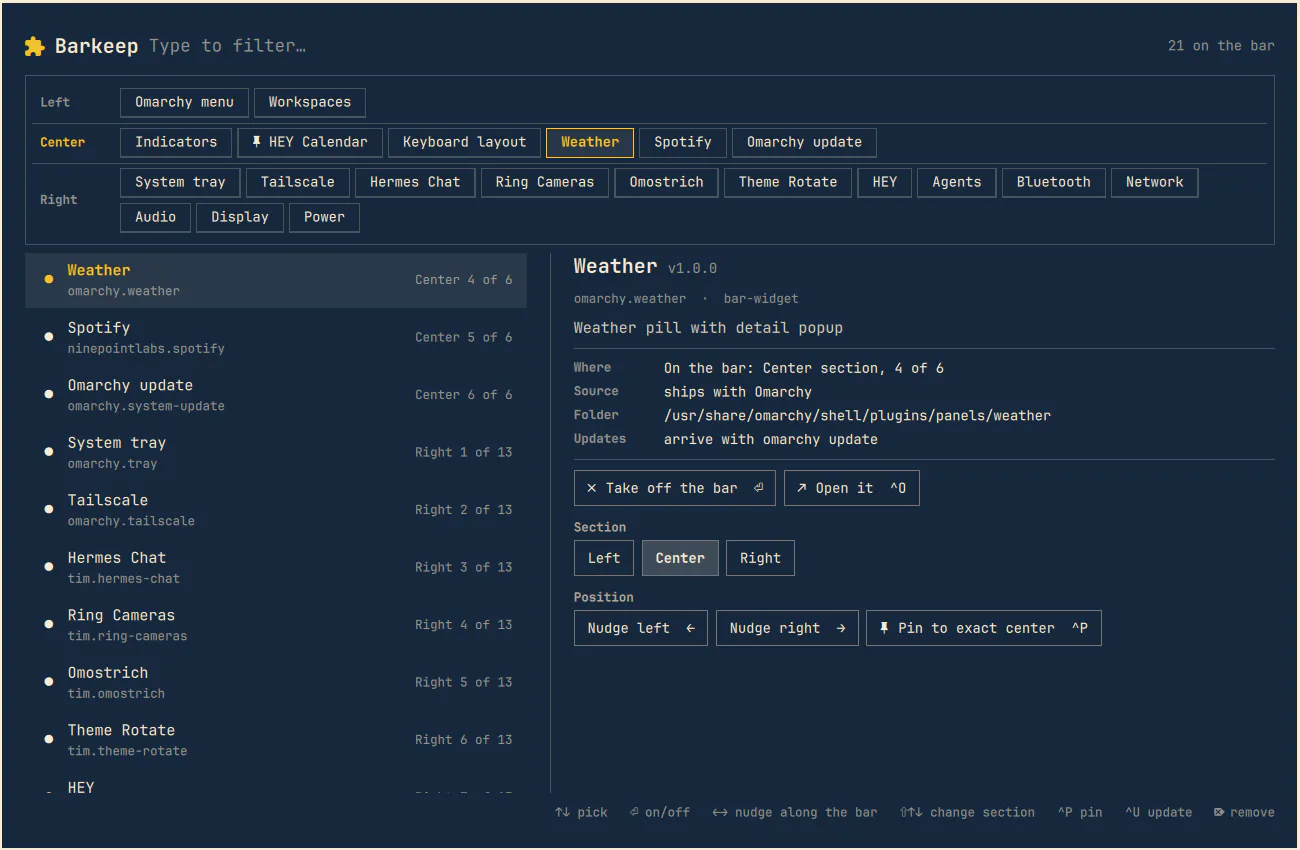The width and height of the screenshot is (1300, 850).
Task: Pin Weather to exact center
Action: click(x=984, y=628)
